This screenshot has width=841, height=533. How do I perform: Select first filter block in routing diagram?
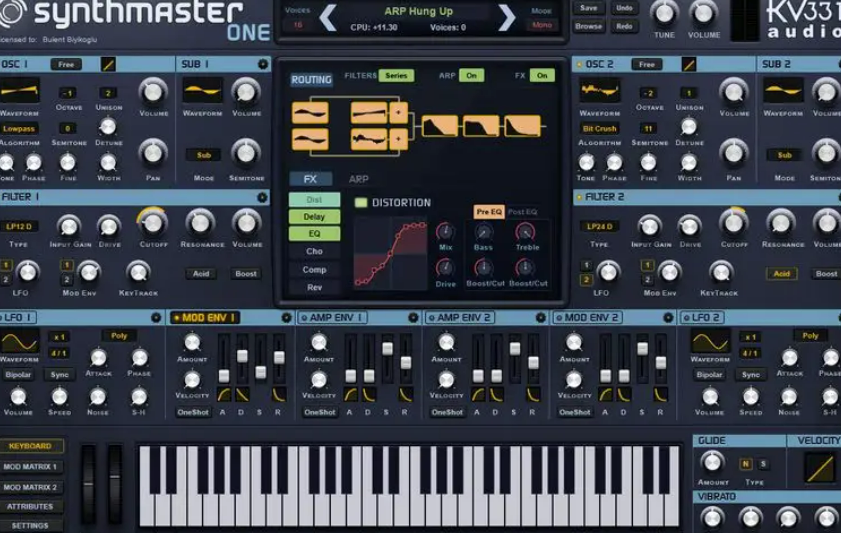tap(440, 127)
